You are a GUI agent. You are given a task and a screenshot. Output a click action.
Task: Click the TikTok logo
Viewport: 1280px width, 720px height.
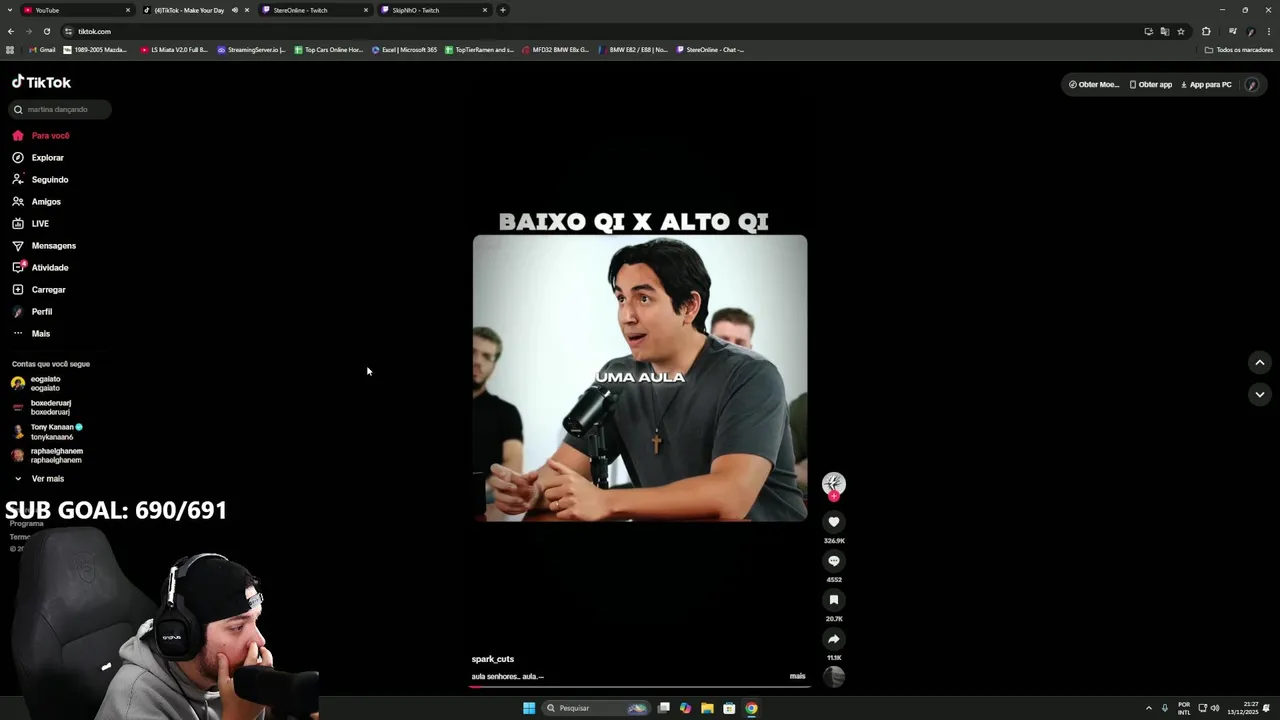pos(41,82)
